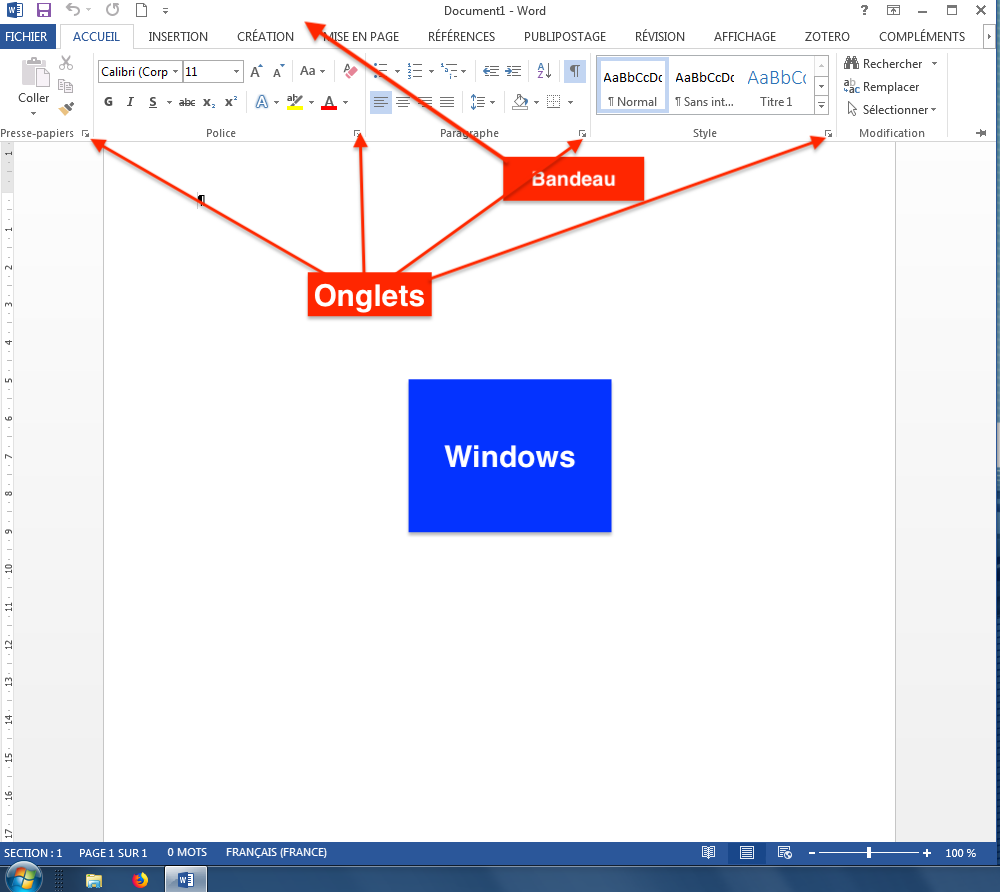Increase font size with the large A icon
Viewport: 1000px width, 892px height.
coord(256,71)
